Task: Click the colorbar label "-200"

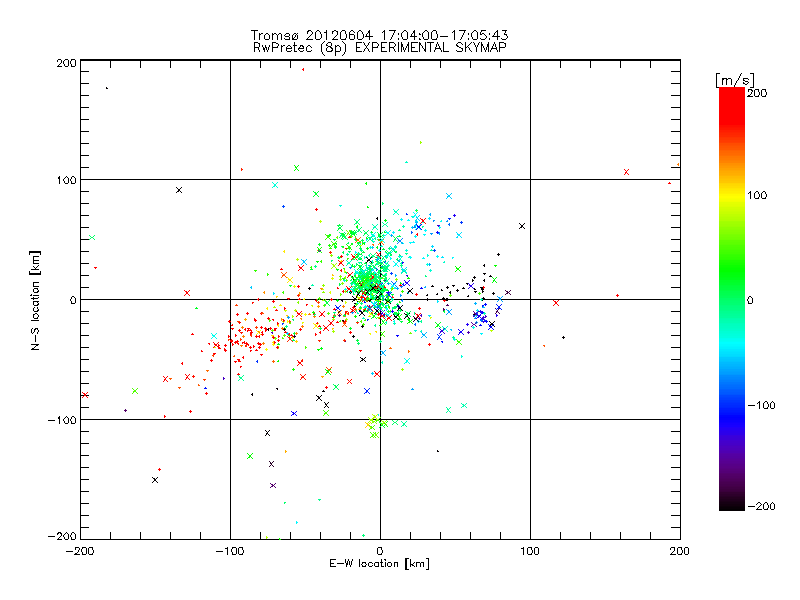Action: pyautogui.click(x=761, y=507)
